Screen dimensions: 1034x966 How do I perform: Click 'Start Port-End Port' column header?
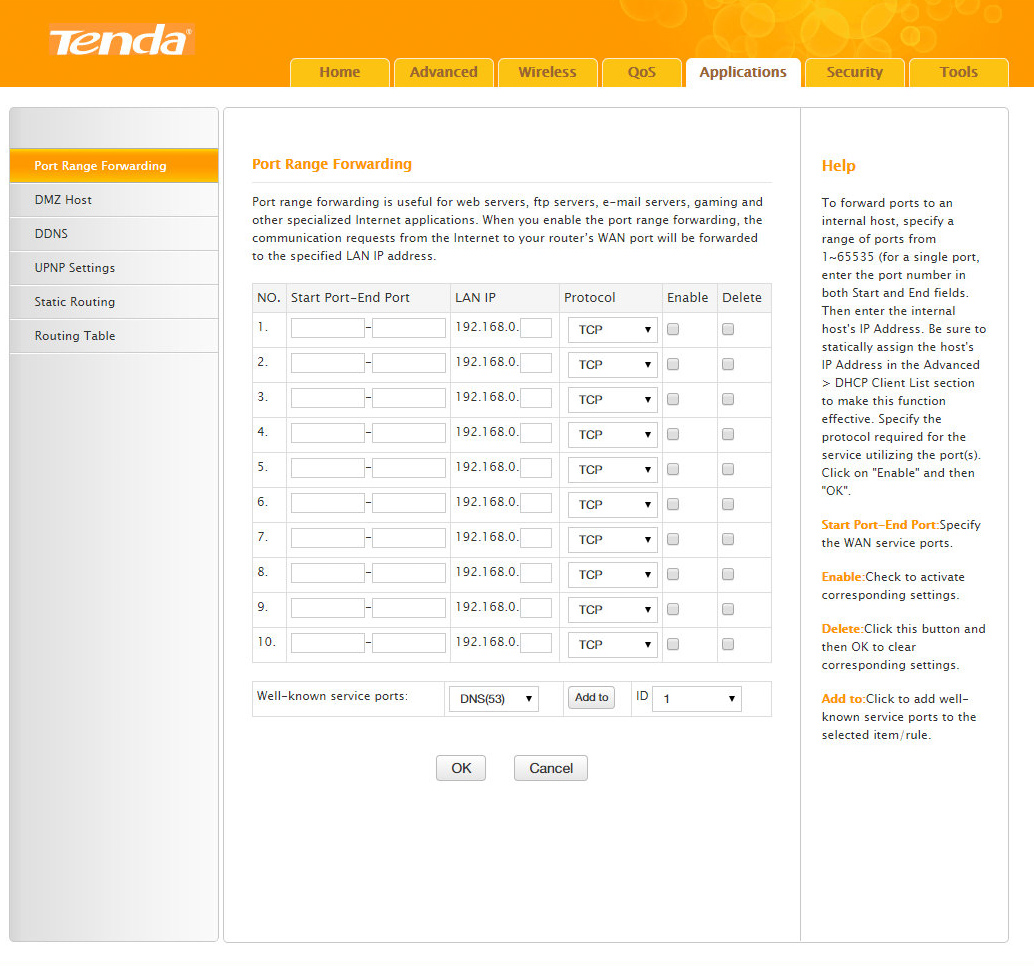click(350, 297)
